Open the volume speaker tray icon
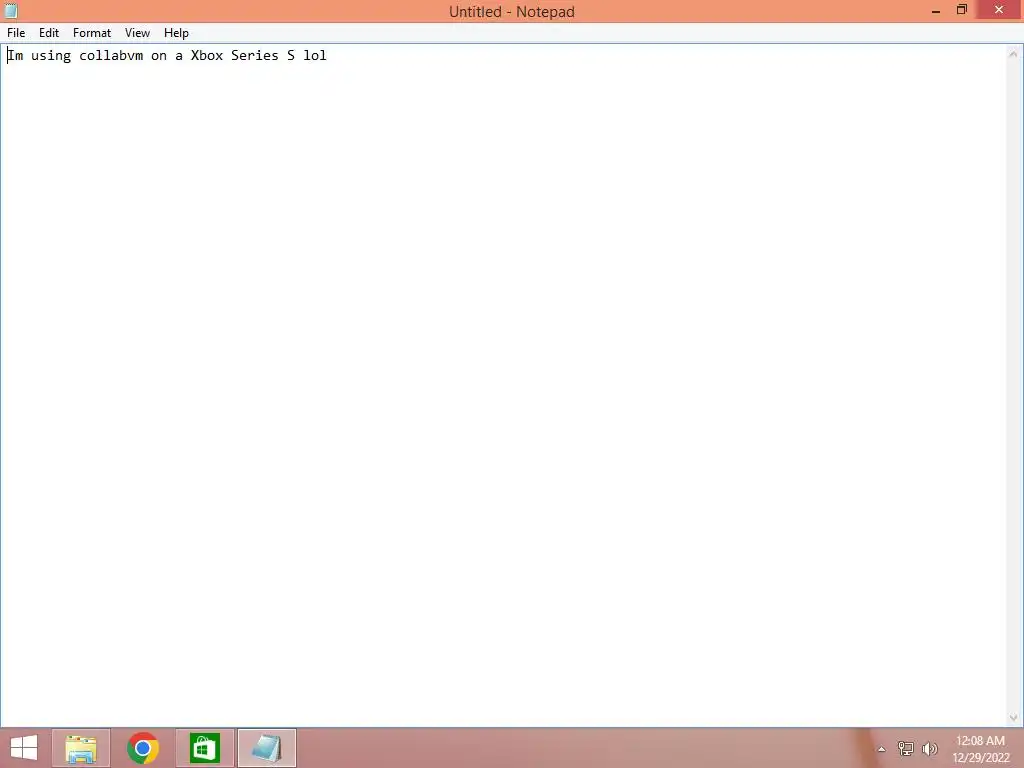 click(x=929, y=748)
